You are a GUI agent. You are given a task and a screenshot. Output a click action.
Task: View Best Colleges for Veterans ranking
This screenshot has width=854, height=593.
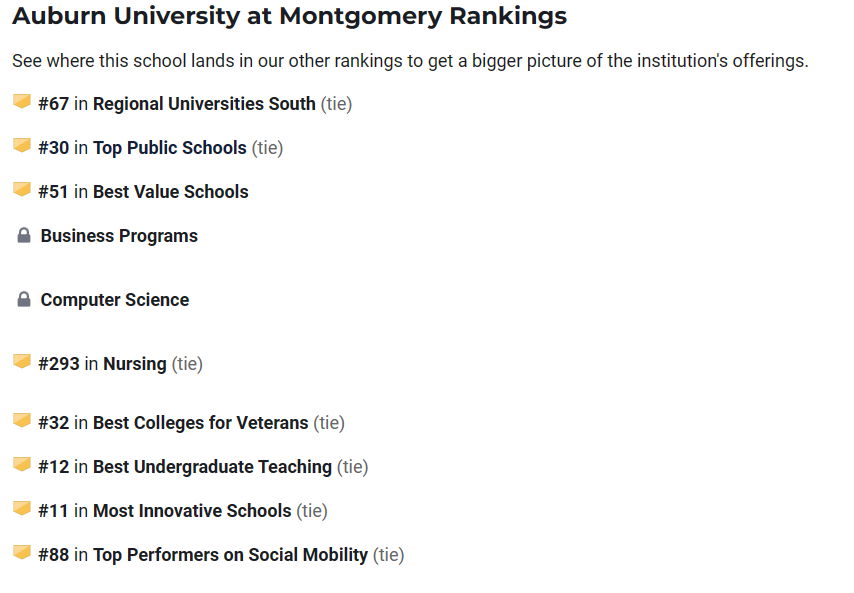[x=200, y=423]
